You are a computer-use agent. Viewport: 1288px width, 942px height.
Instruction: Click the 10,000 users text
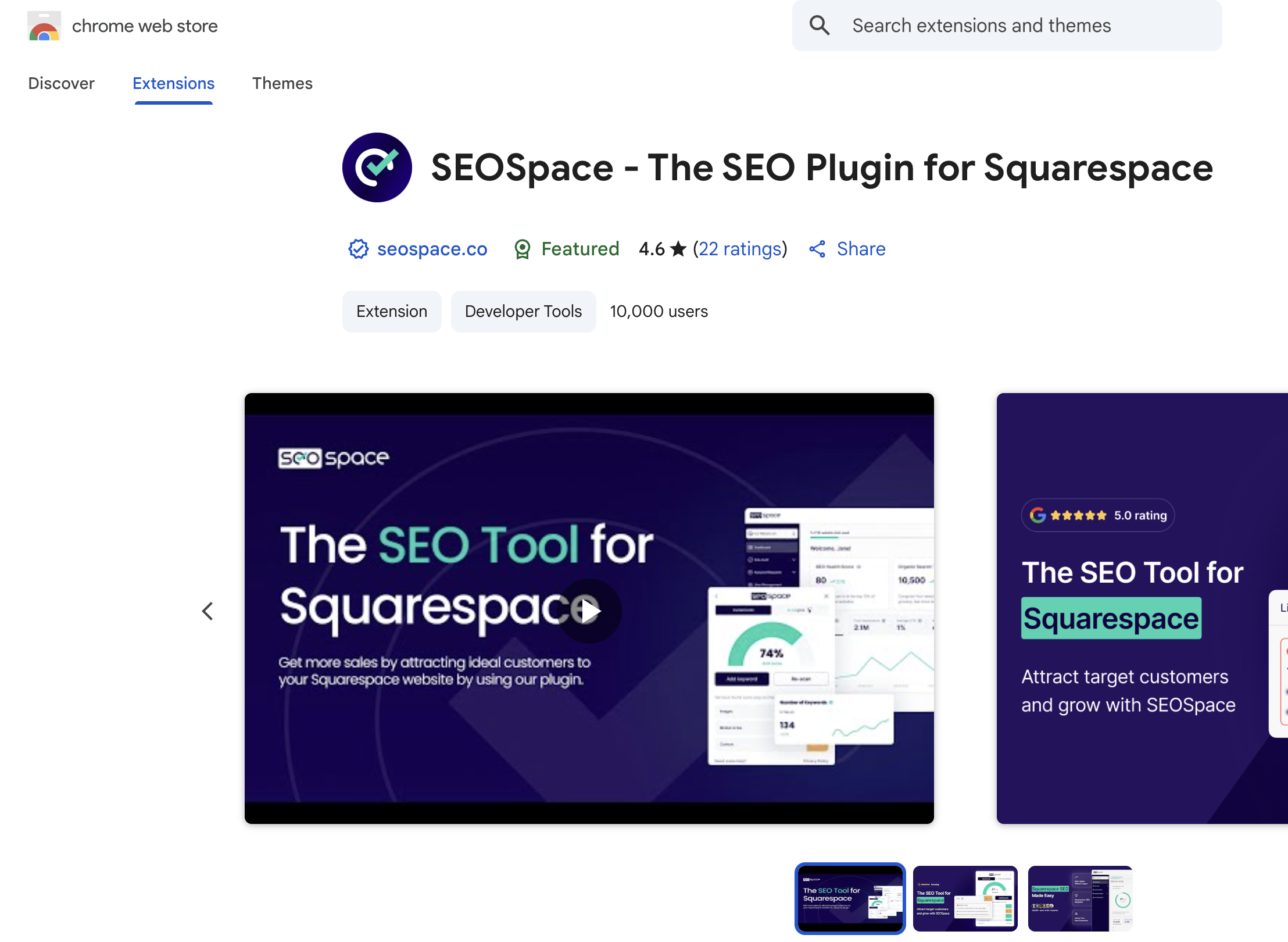(x=659, y=312)
